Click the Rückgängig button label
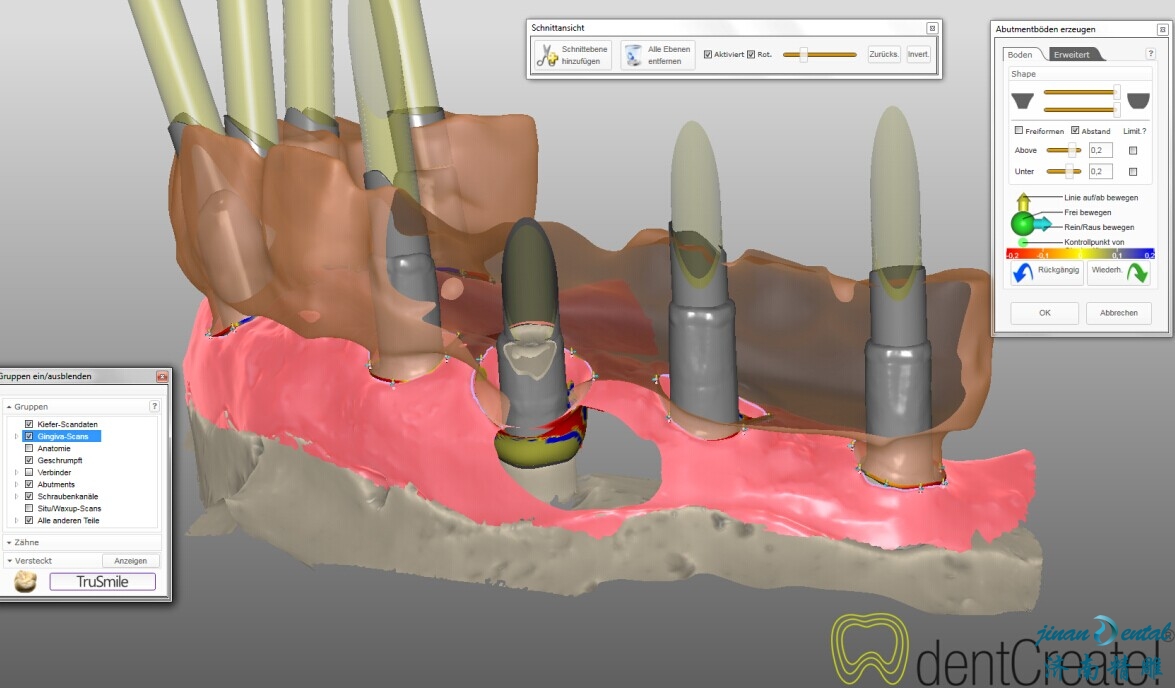Screen dimensions: 1175x688 [1058, 270]
